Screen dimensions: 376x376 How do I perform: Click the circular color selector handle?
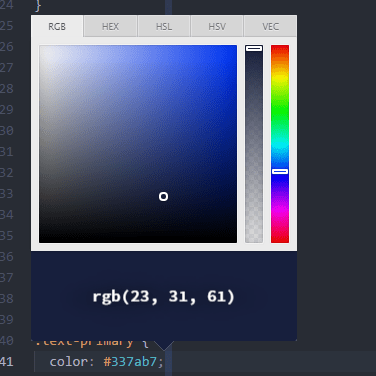point(163,196)
